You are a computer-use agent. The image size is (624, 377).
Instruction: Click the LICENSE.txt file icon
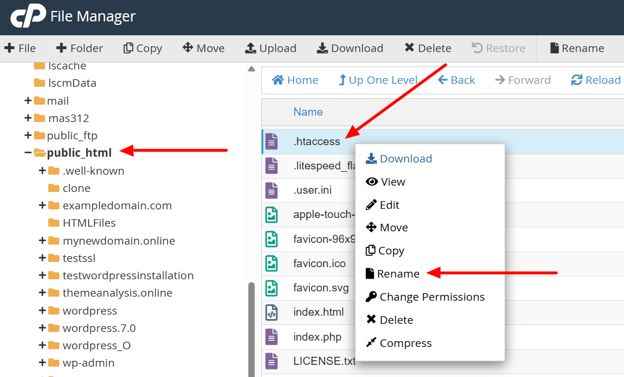tap(271, 361)
